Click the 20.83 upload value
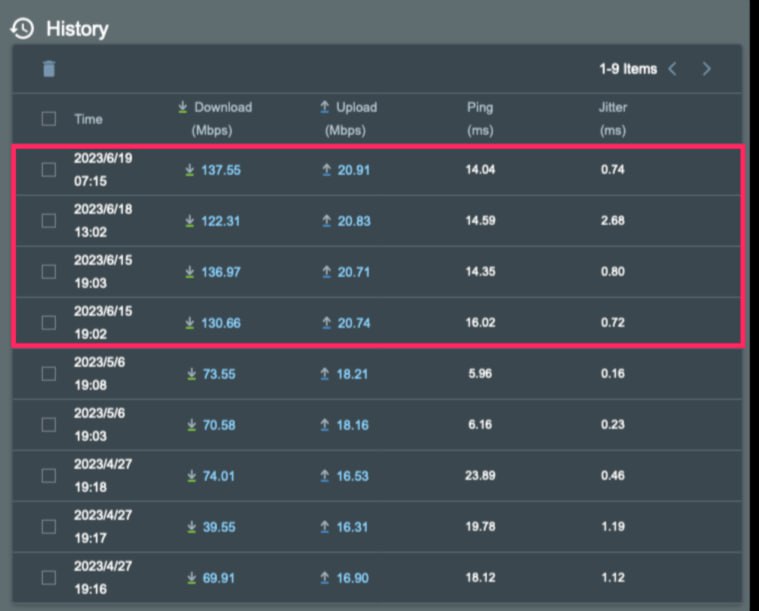Image resolution: width=759 pixels, height=611 pixels. click(x=354, y=221)
